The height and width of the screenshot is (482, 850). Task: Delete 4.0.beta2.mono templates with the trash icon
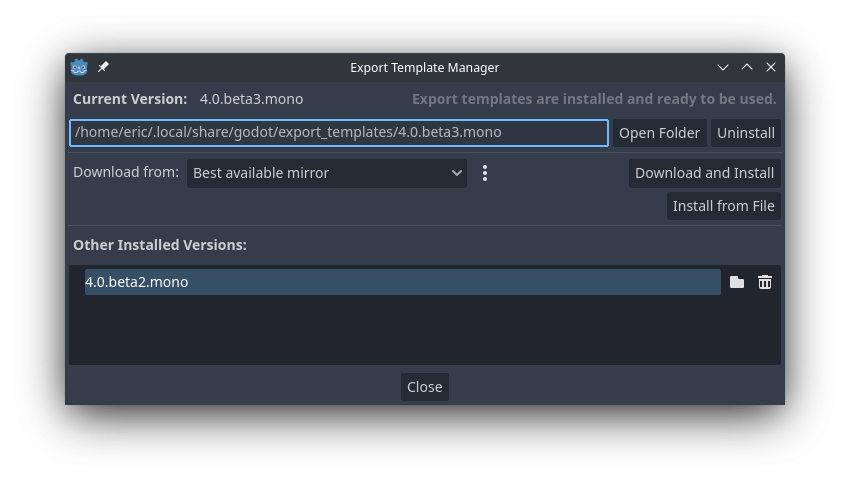coord(765,282)
